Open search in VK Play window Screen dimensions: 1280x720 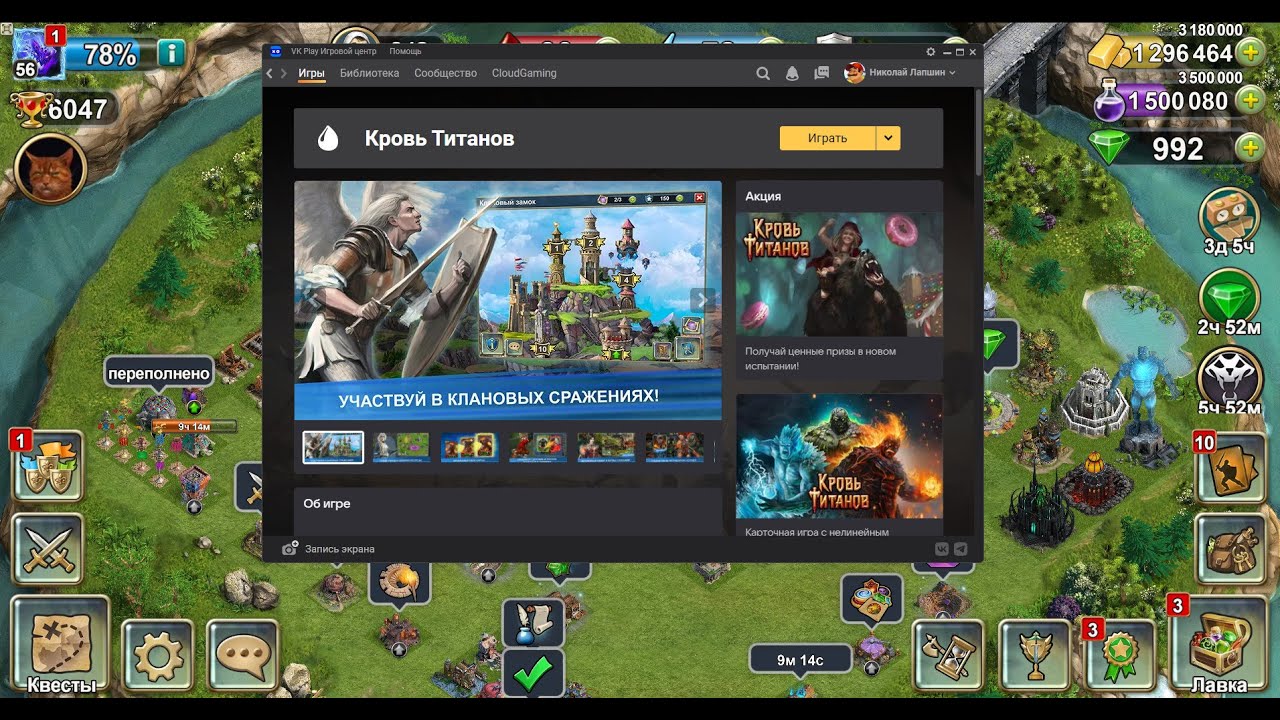pyautogui.click(x=763, y=73)
